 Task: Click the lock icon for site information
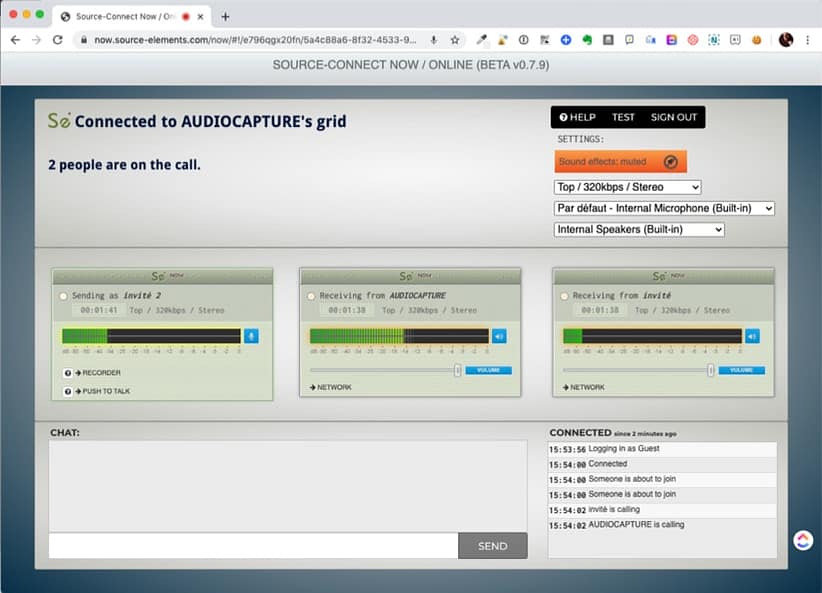[x=84, y=40]
